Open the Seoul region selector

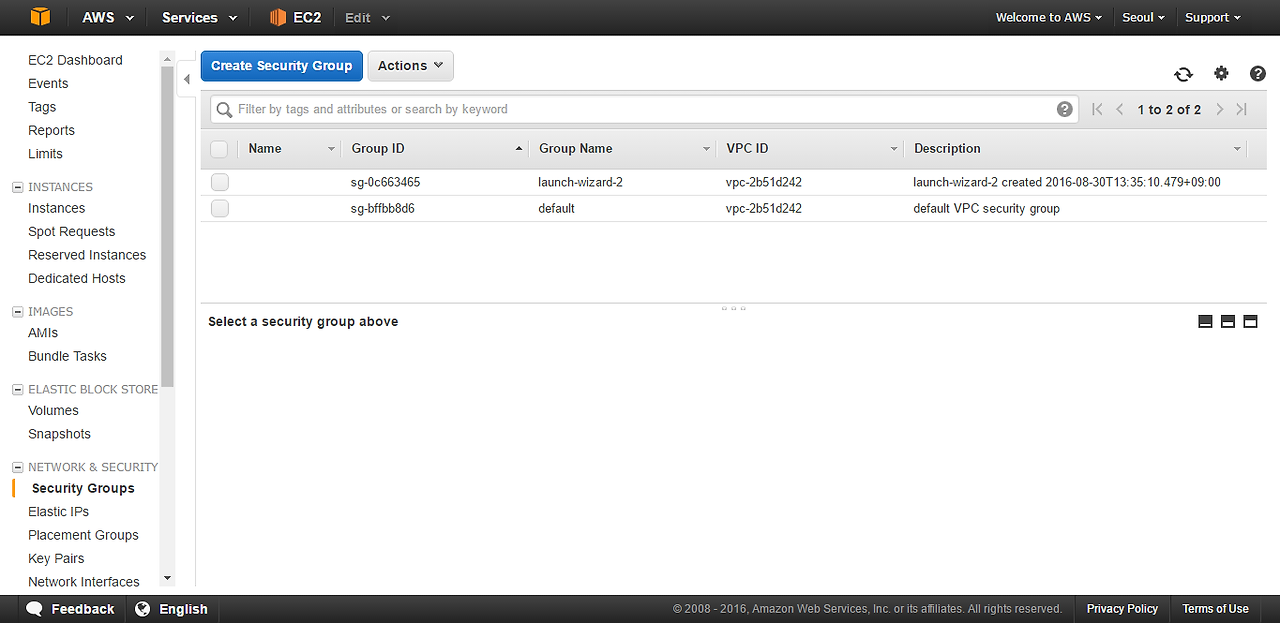[1143, 17]
